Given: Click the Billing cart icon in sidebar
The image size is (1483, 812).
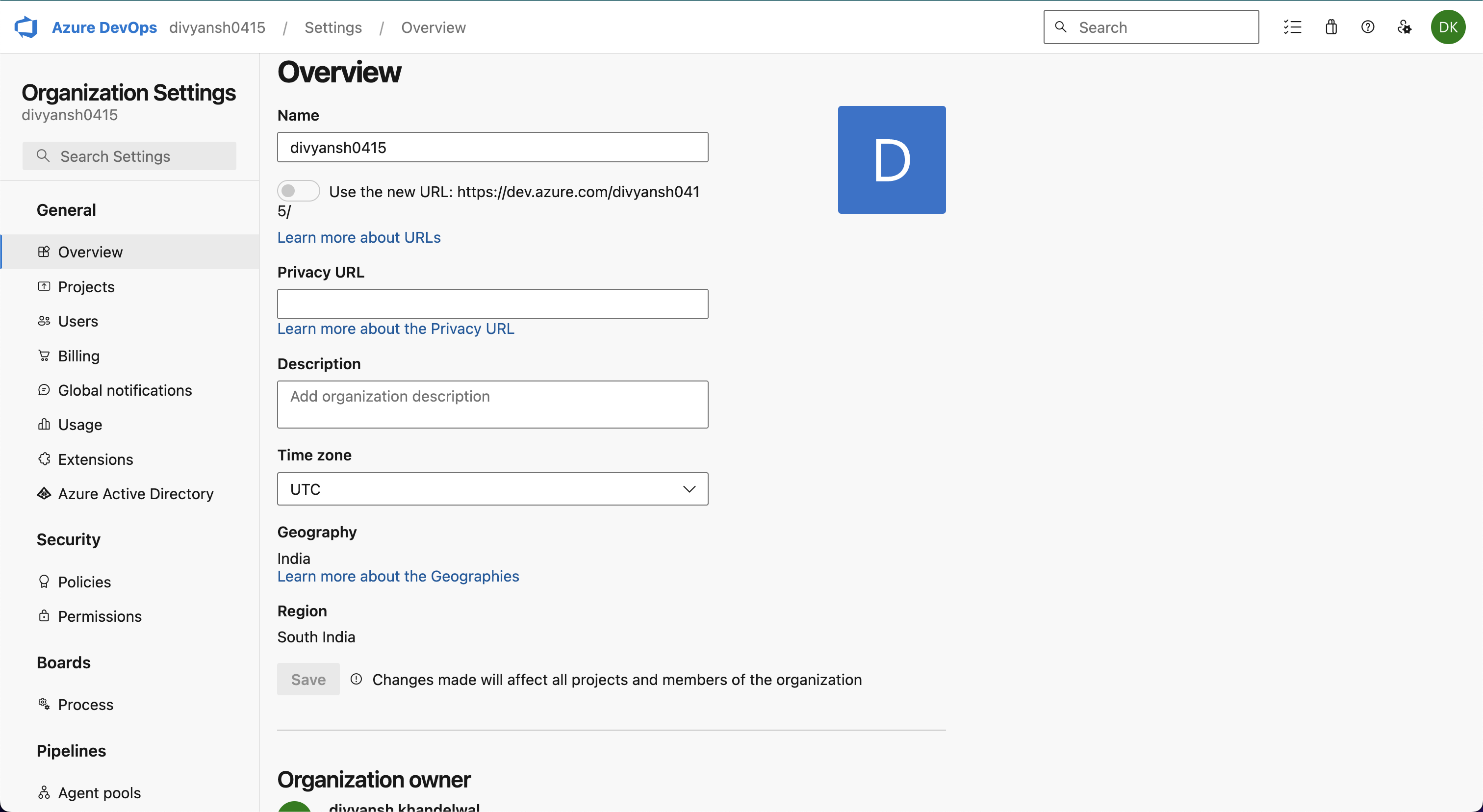Looking at the screenshot, I should [x=44, y=355].
